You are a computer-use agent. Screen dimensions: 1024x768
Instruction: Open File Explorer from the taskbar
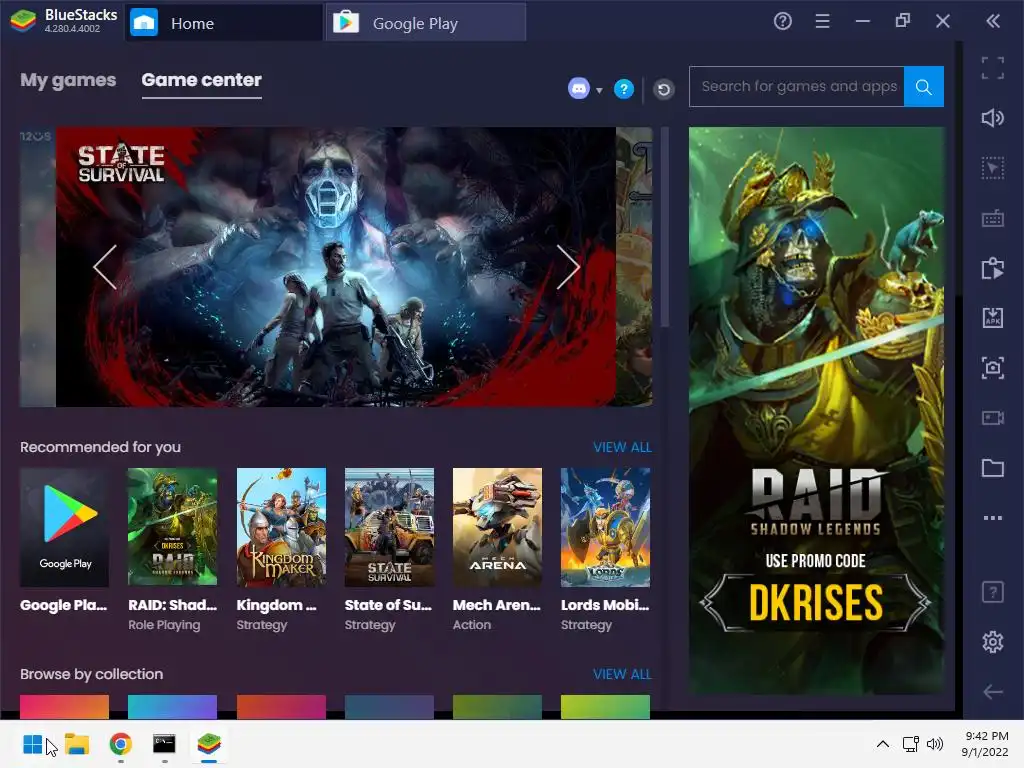pyautogui.click(x=76, y=744)
